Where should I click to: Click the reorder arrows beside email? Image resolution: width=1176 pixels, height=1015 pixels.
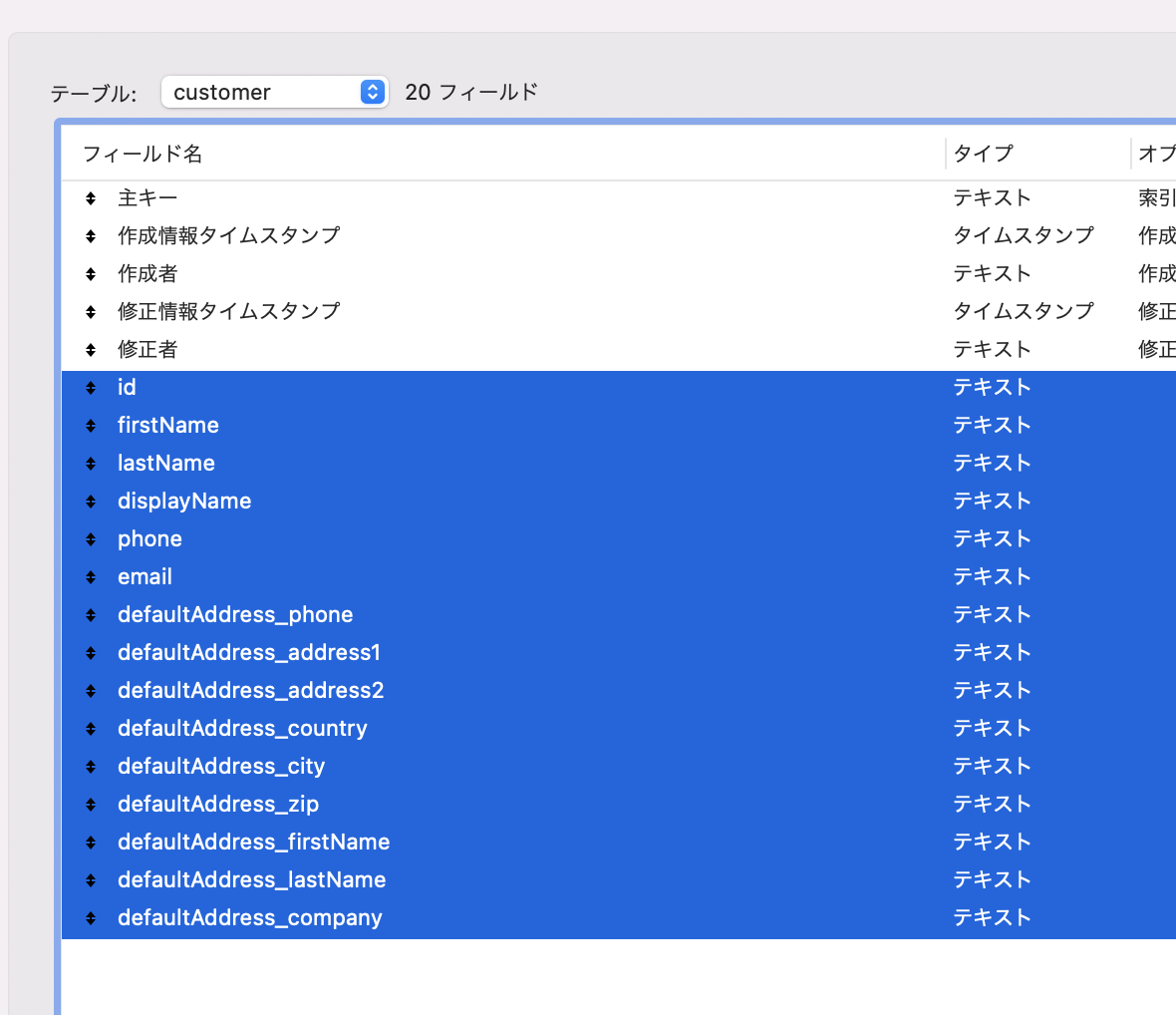[x=92, y=576]
